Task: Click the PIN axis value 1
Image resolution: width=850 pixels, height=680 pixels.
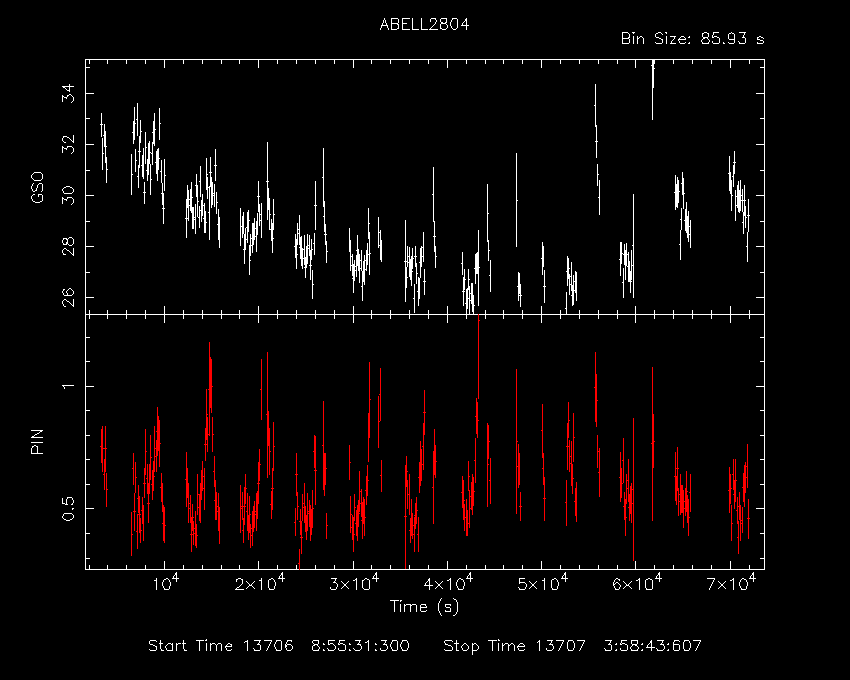Action: [x=68, y=387]
